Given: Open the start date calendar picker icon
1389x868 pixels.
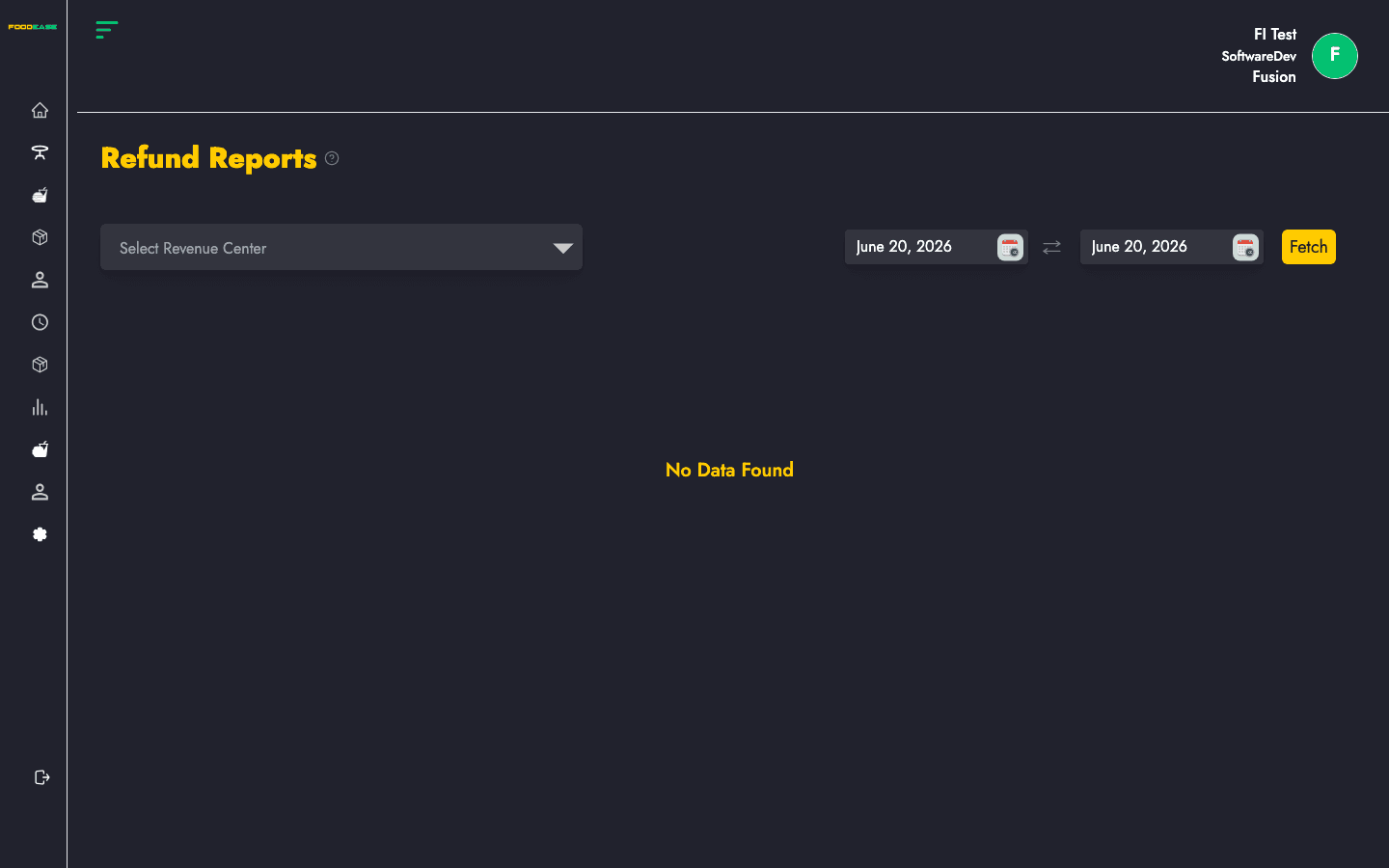Looking at the screenshot, I should [1010, 248].
